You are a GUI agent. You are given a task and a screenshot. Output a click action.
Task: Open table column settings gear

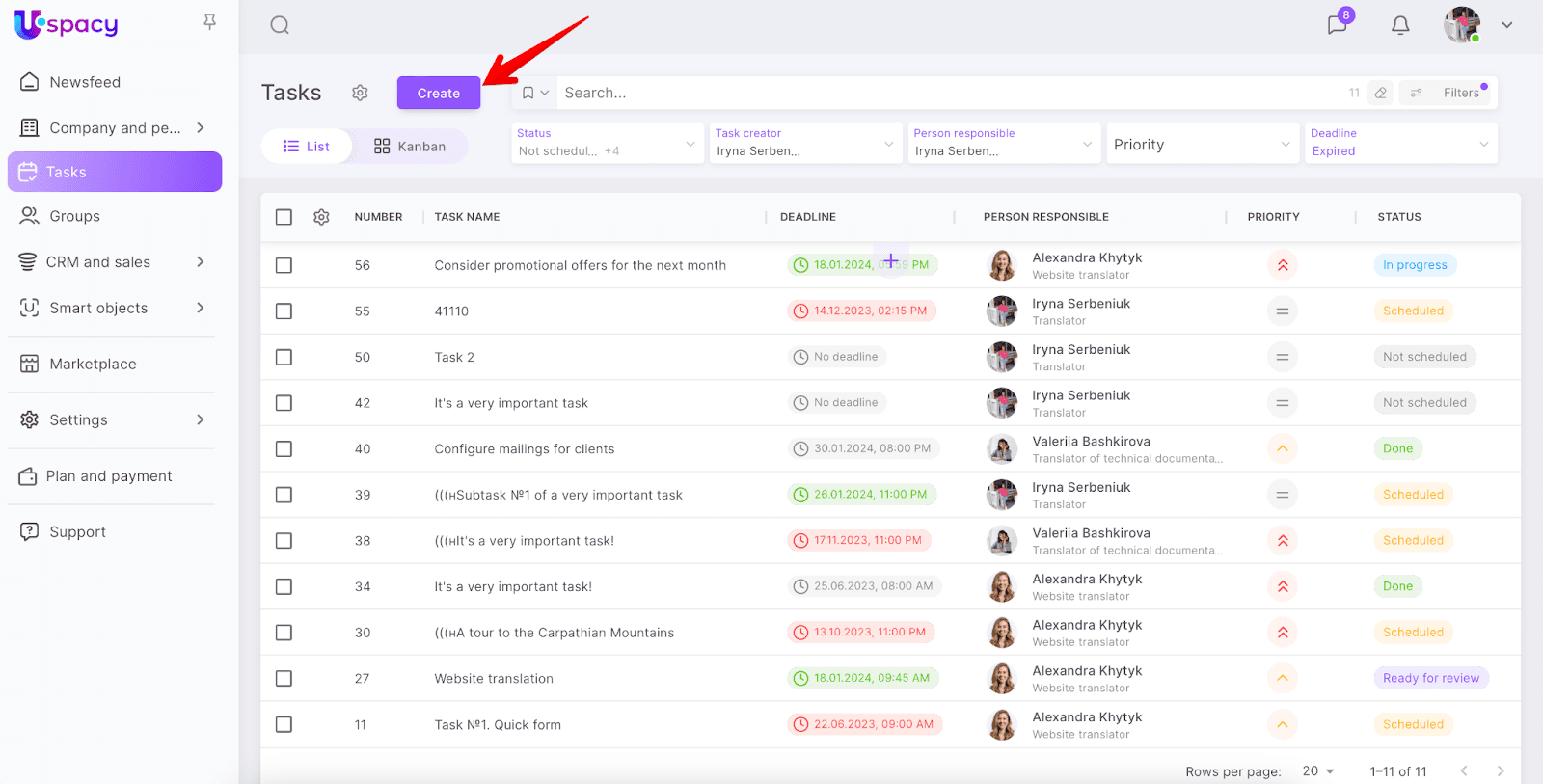click(x=321, y=217)
